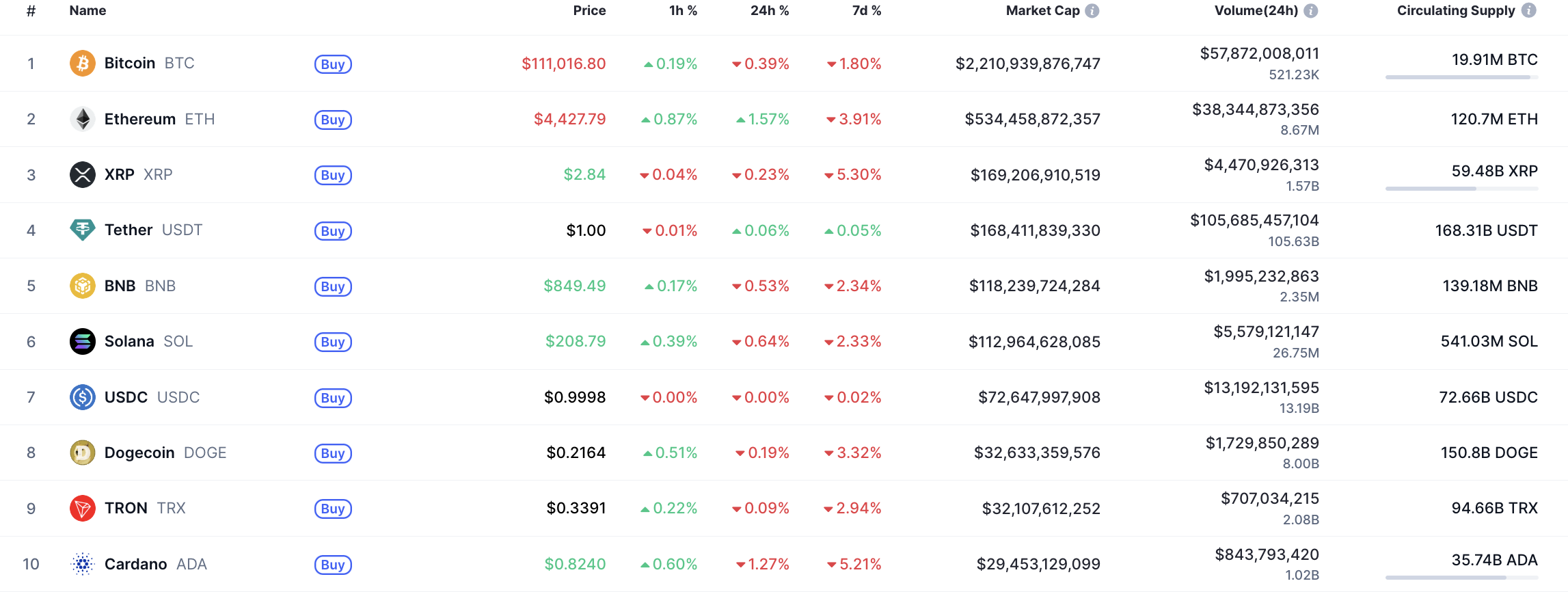The height and width of the screenshot is (592, 1568).
Task: Open the Volume(24h) info icon
Action: (x=1311, y=11)
